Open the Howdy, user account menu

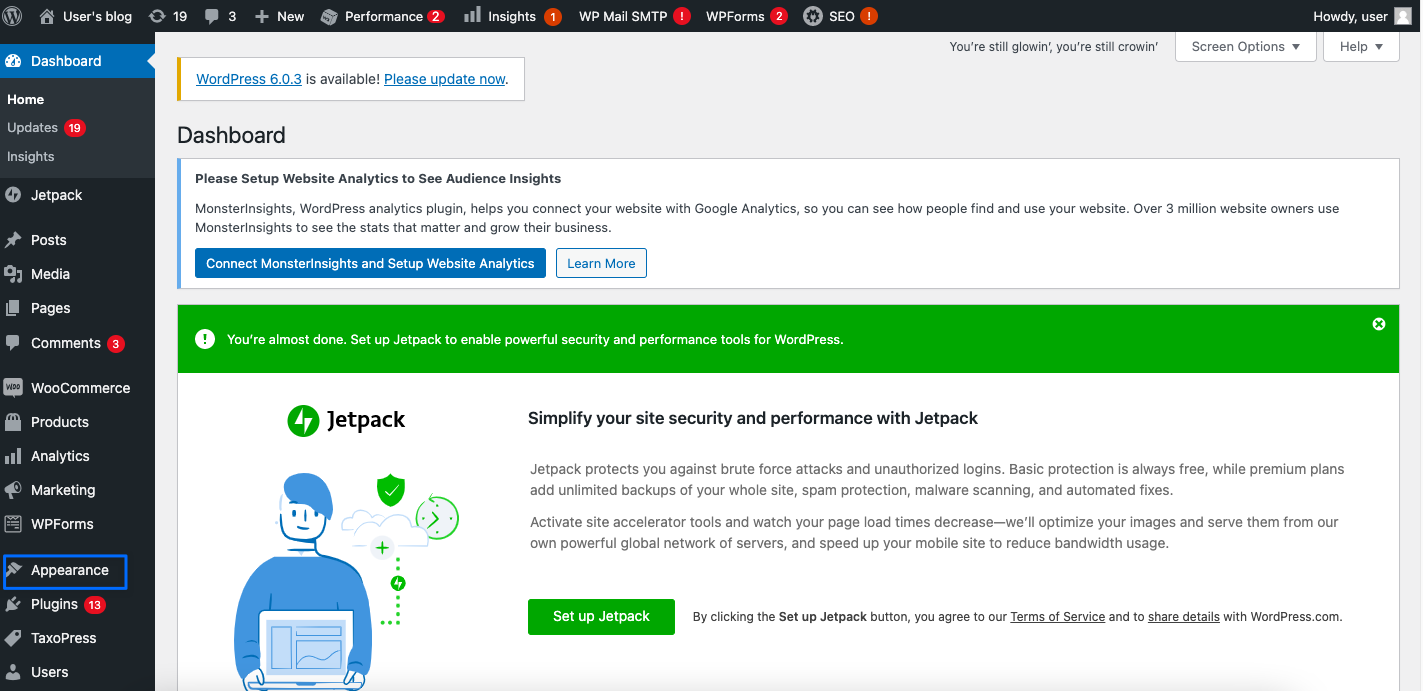[1362, 16]
